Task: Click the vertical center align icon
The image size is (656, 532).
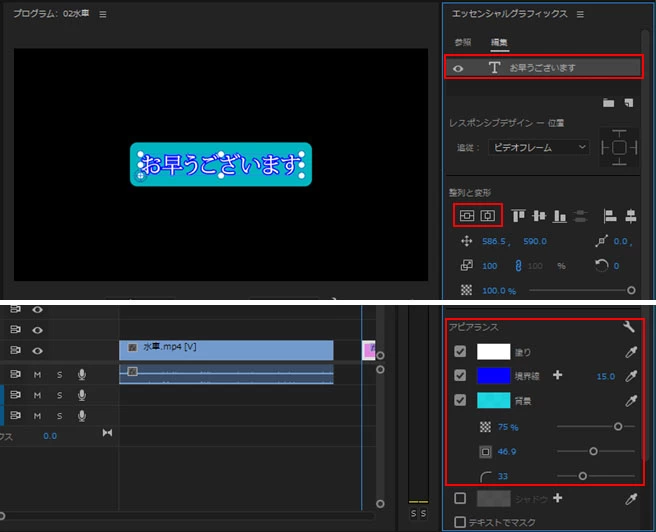Action: 467,215
